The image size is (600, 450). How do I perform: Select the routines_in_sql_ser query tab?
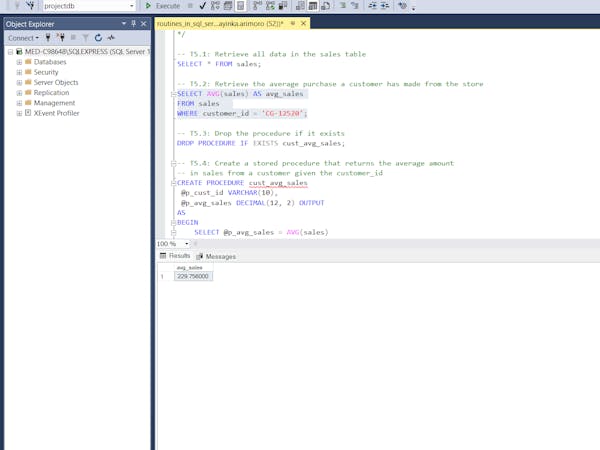click(x=220, y=24)
